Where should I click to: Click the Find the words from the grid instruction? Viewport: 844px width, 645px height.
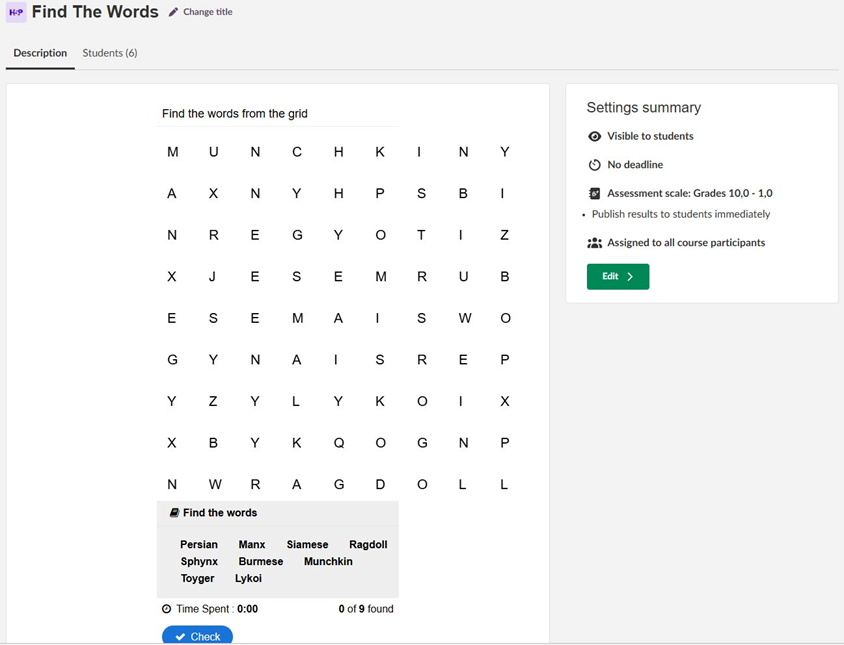[235, 114]
